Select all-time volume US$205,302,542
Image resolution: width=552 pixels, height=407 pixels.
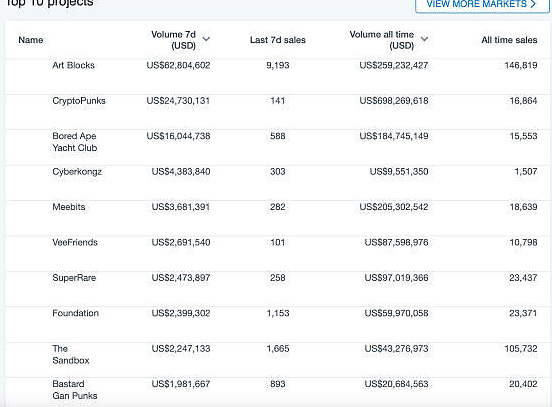point(394,207)
